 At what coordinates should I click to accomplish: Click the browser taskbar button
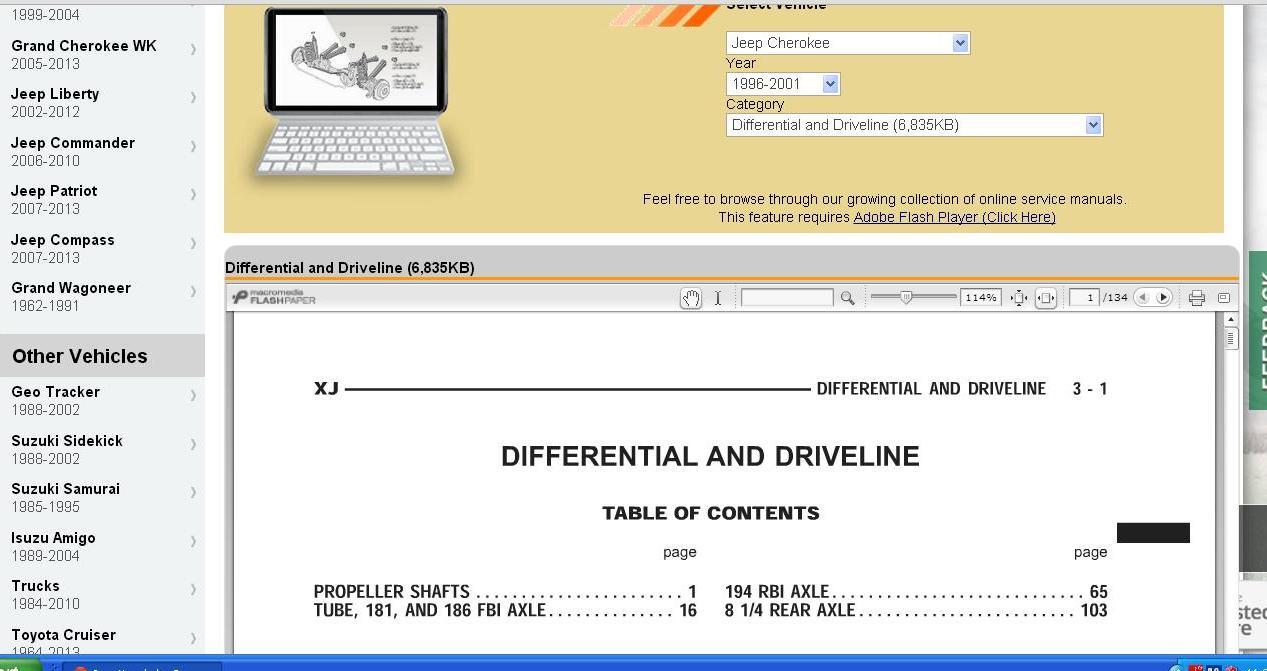click(x=141, y=666)
